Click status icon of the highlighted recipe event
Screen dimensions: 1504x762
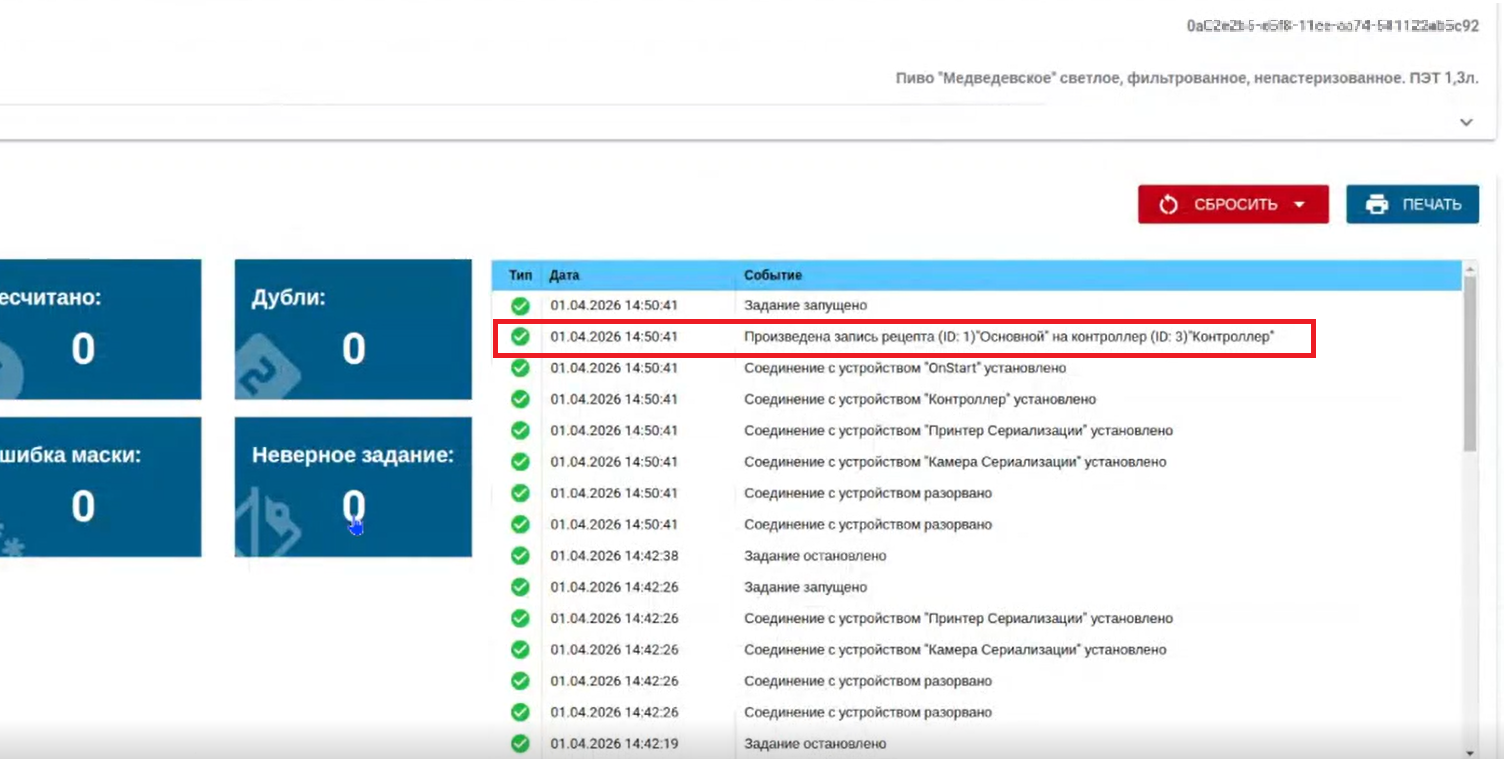(519, 337)
